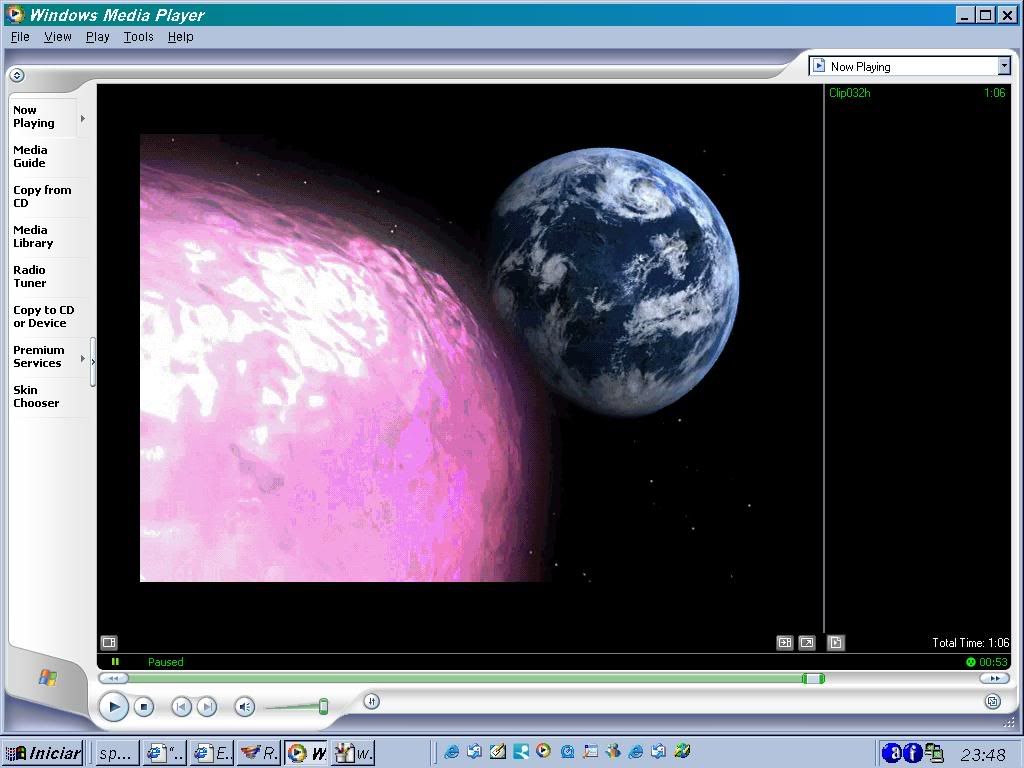Switch to the "R." taskbar window
Screen dimensions: 1024x768
point(259,754)
